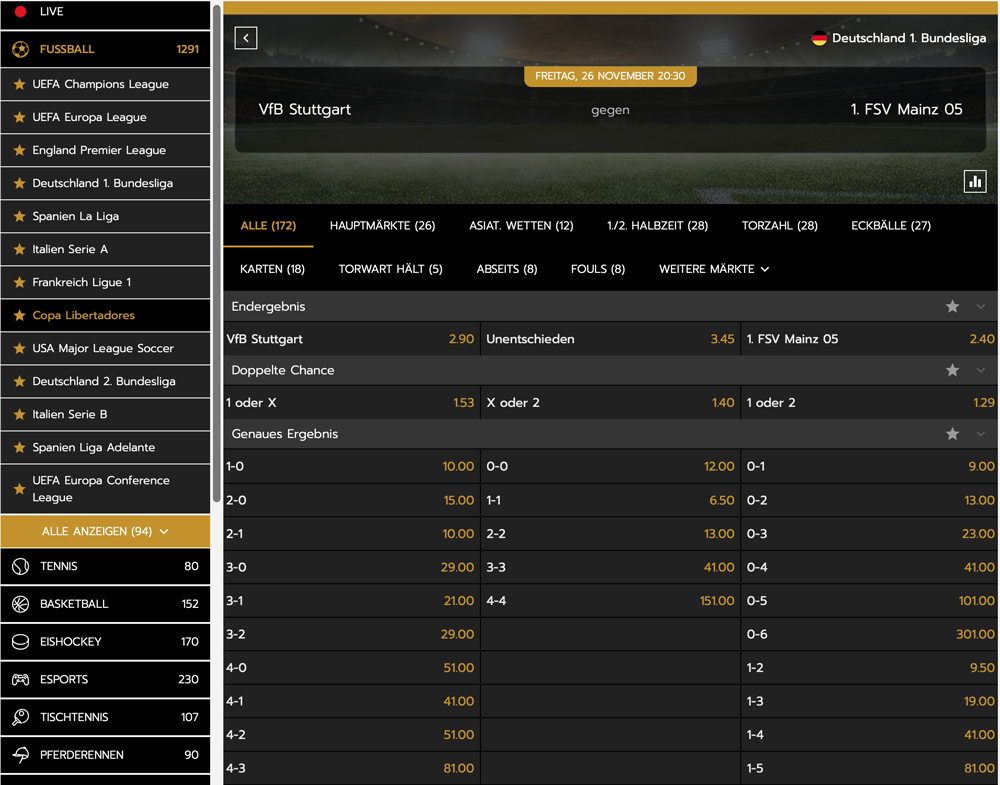This screenshot has width=1000, height=785.
Task: Bet on Unentschieden at 3.45
Action: pos(610,339)
